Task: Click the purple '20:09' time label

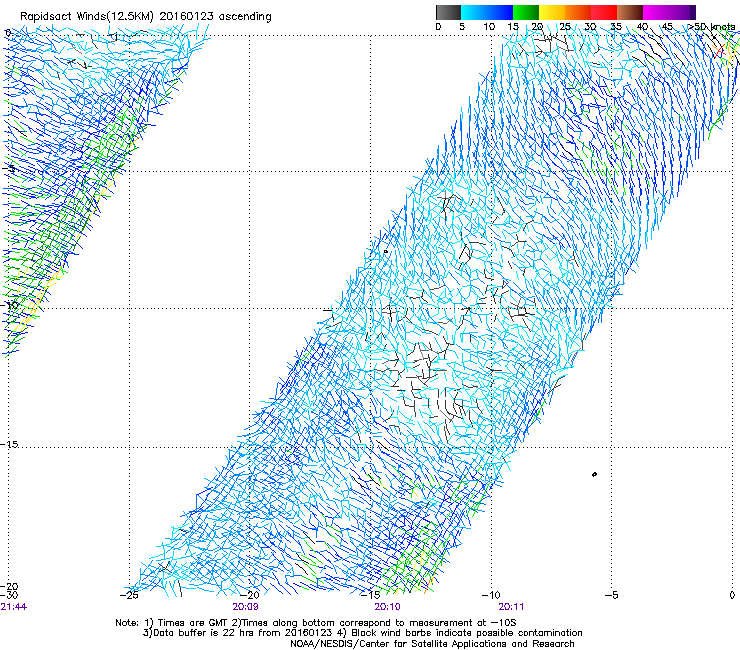Action: point(245,607)
